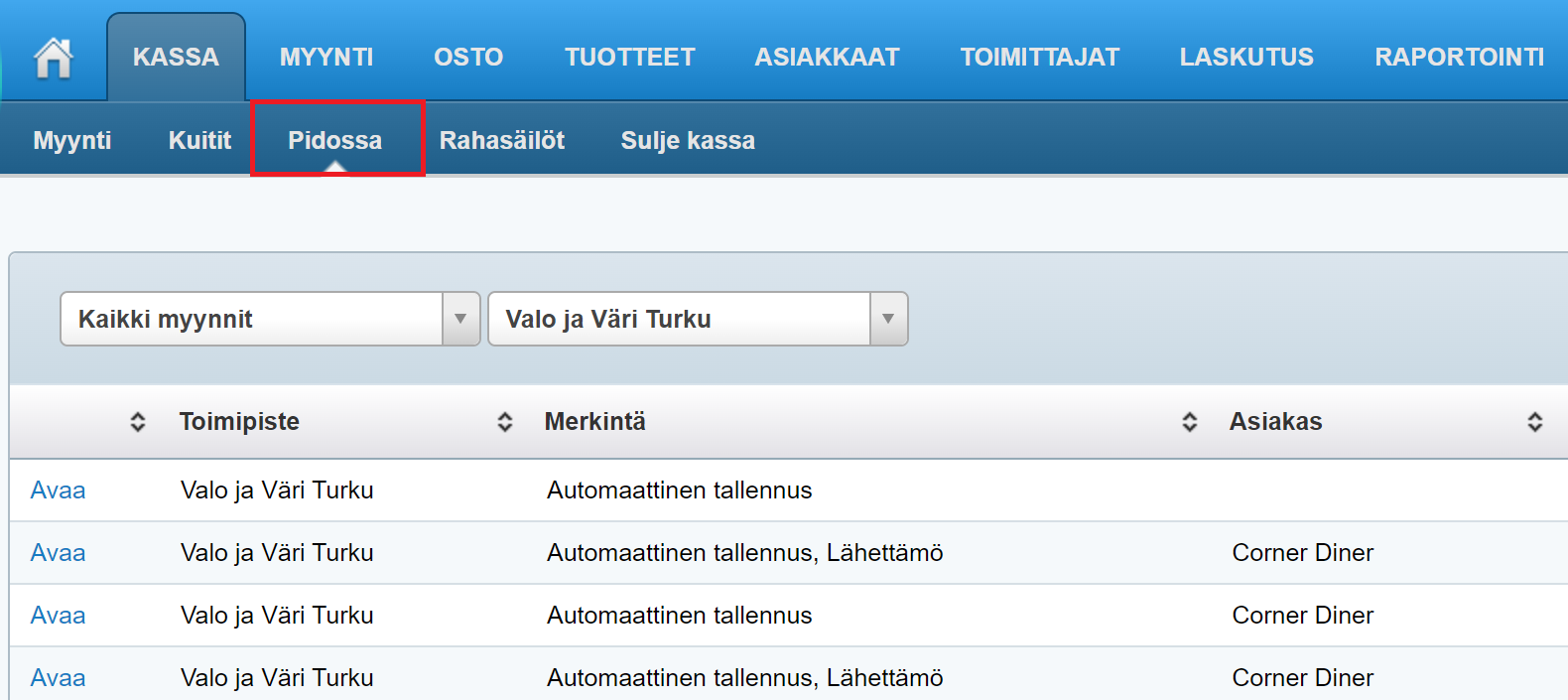Open the first Avaa link
The height and width of the screenshot is (700, 1568).
click(x=58, y=490)
